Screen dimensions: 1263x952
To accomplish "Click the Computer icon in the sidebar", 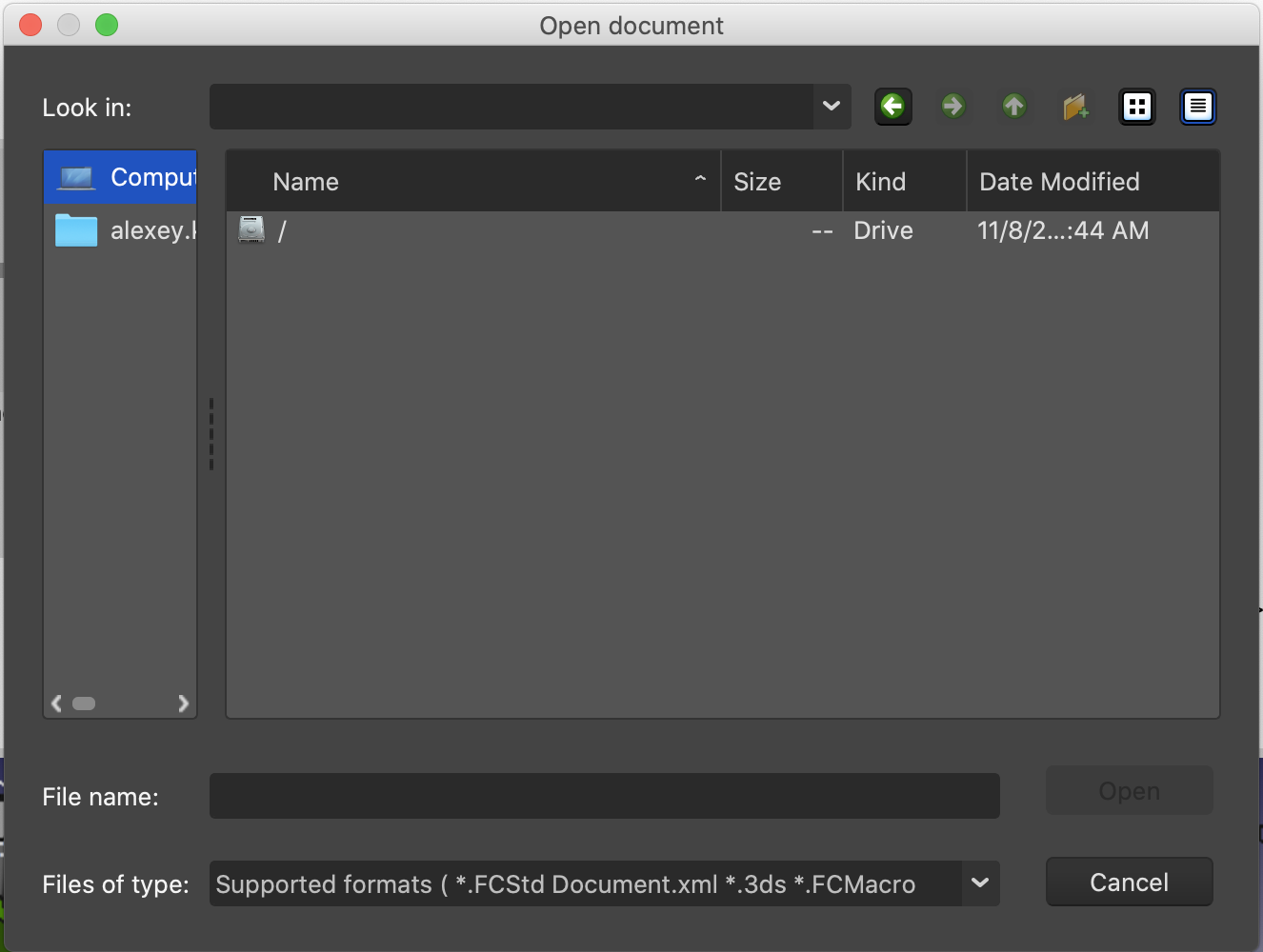I will [73, 176].
